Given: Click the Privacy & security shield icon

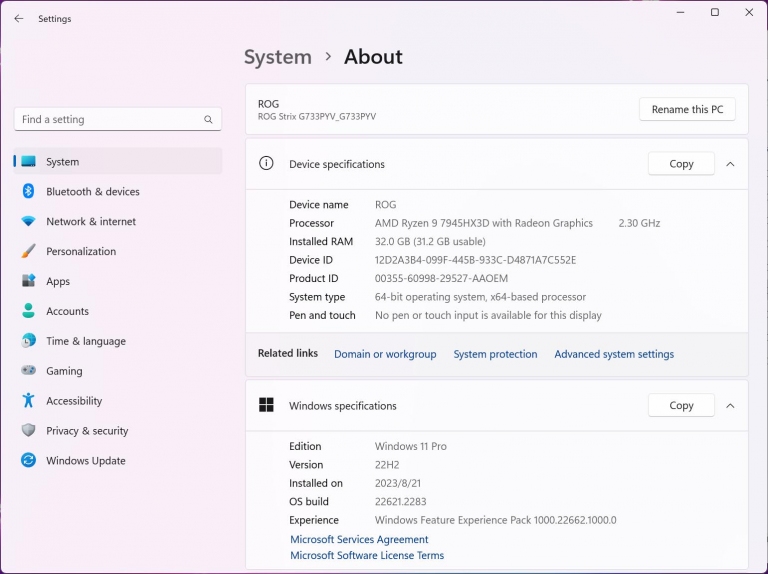Looking at the screenshot, I should 28,430.
